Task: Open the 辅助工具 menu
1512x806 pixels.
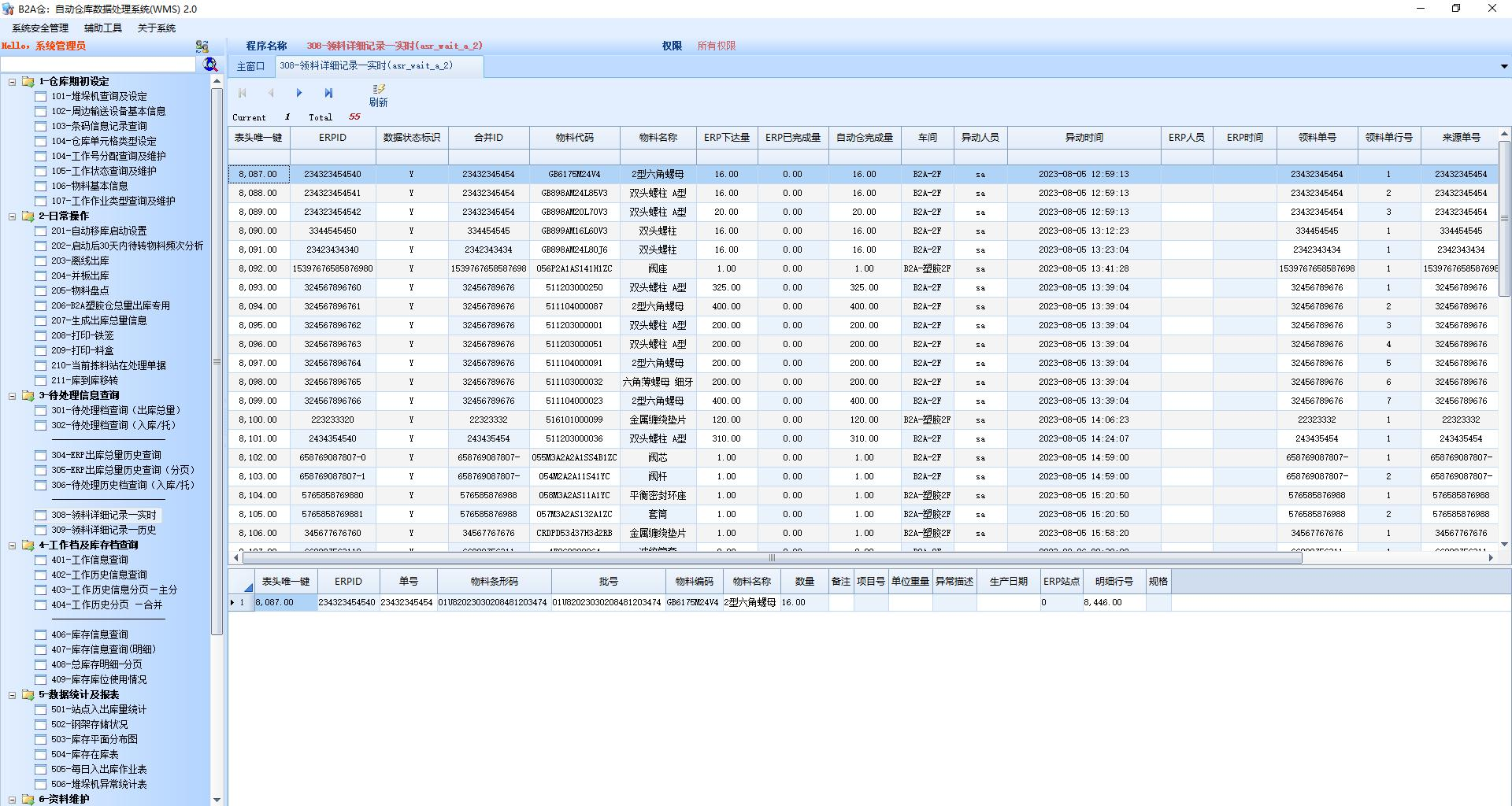Action: 103,28
